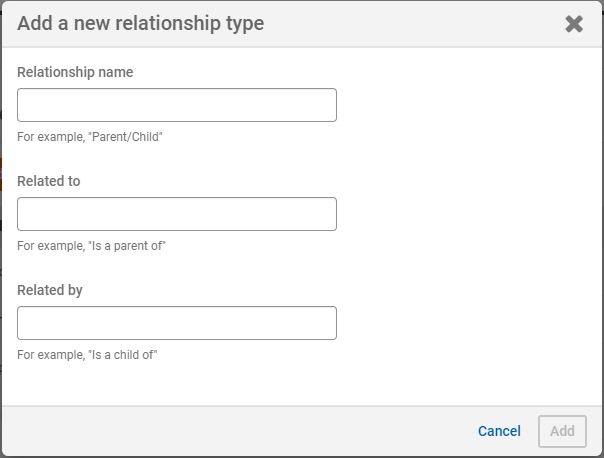Focus the Related to input box
This screenshot has width=604, height=458.
click(177, 214)
